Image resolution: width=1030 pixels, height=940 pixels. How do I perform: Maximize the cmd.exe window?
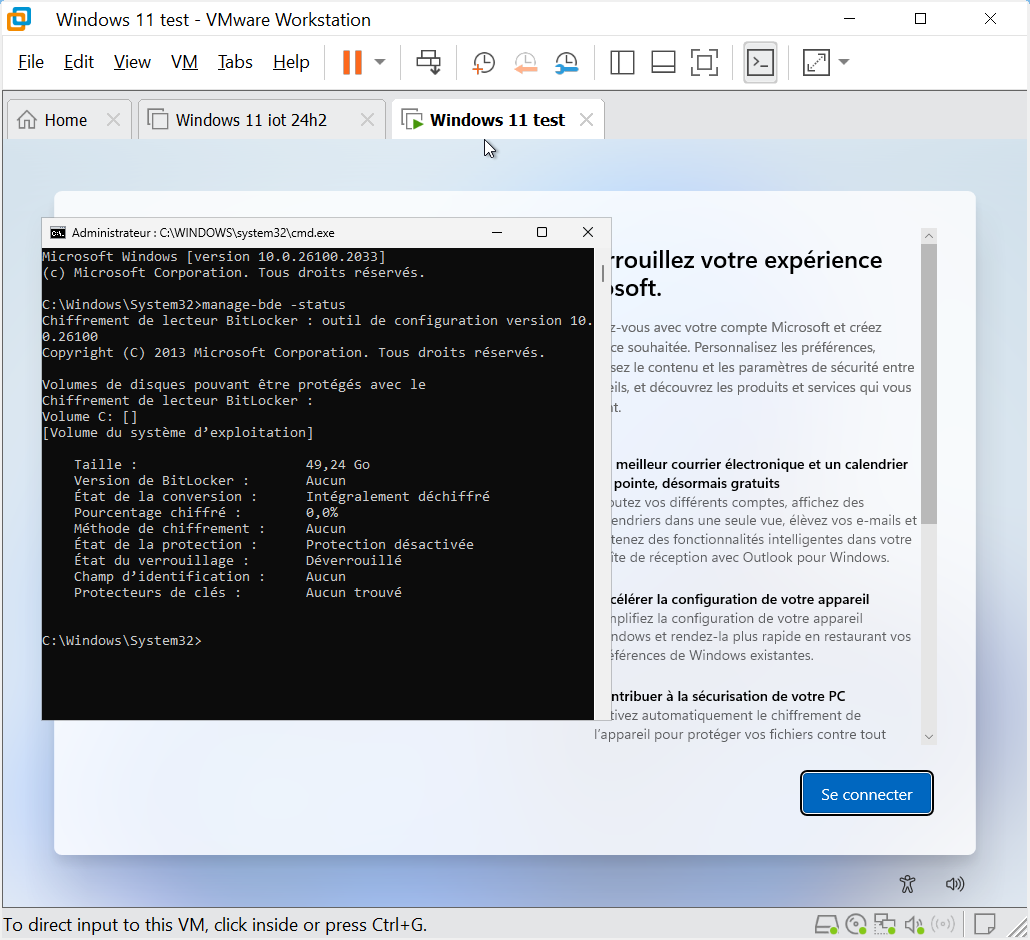point(542,233)
